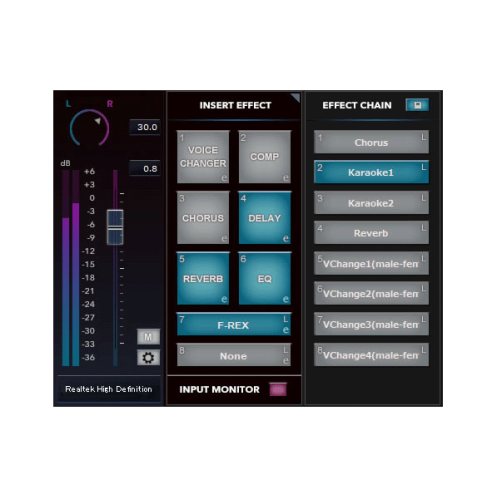Toggle the Comp insert effect
The width and height of the screenshot is (497, 497).
tap(265, 157)
